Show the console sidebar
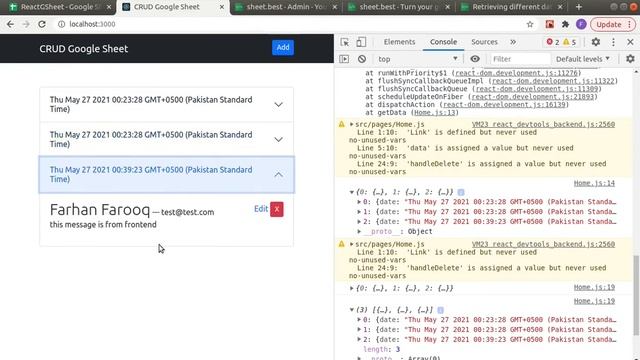640x360 pixels. tap(344, 59)
